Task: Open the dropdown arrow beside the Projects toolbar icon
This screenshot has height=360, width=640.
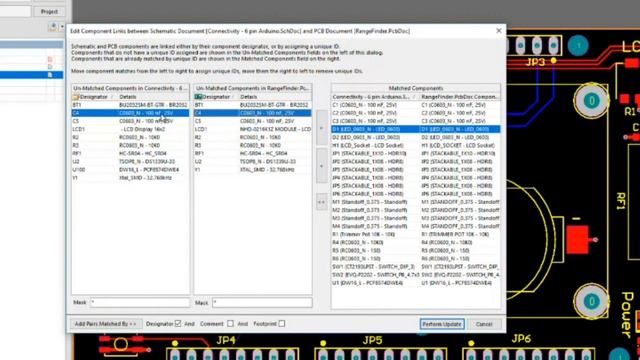Action: coord(62,27)
